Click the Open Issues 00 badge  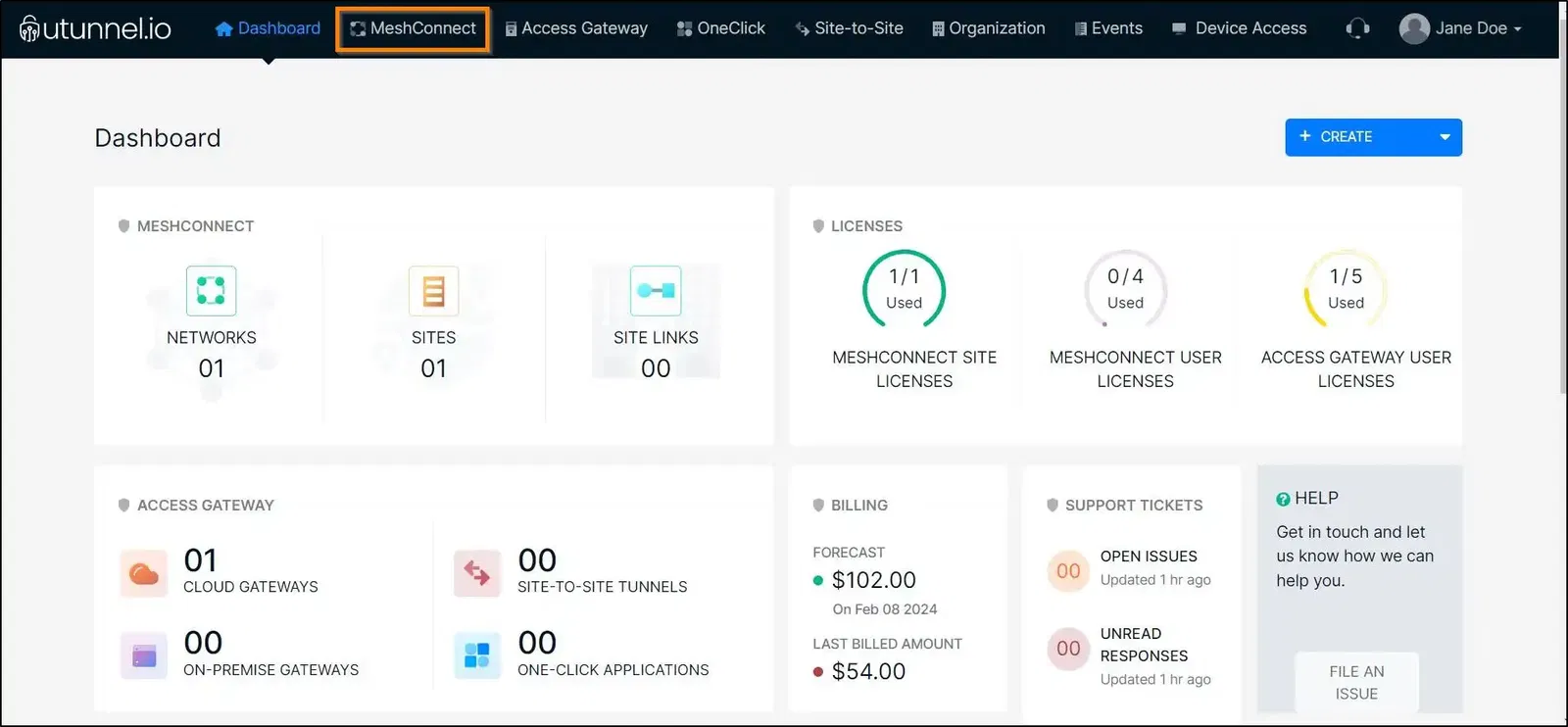click(1068, 571)
